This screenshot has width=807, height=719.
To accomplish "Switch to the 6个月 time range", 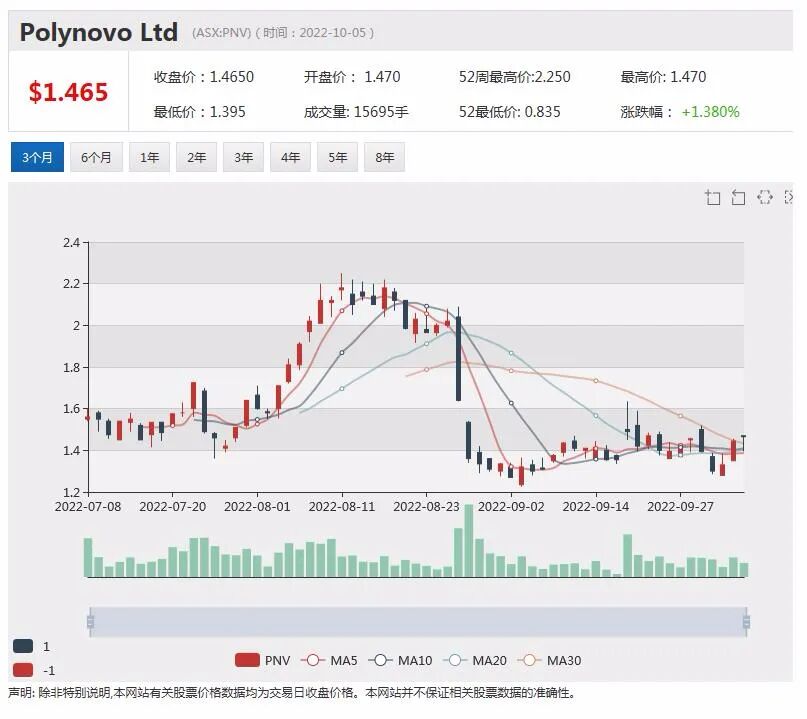I will coord(96,157).
